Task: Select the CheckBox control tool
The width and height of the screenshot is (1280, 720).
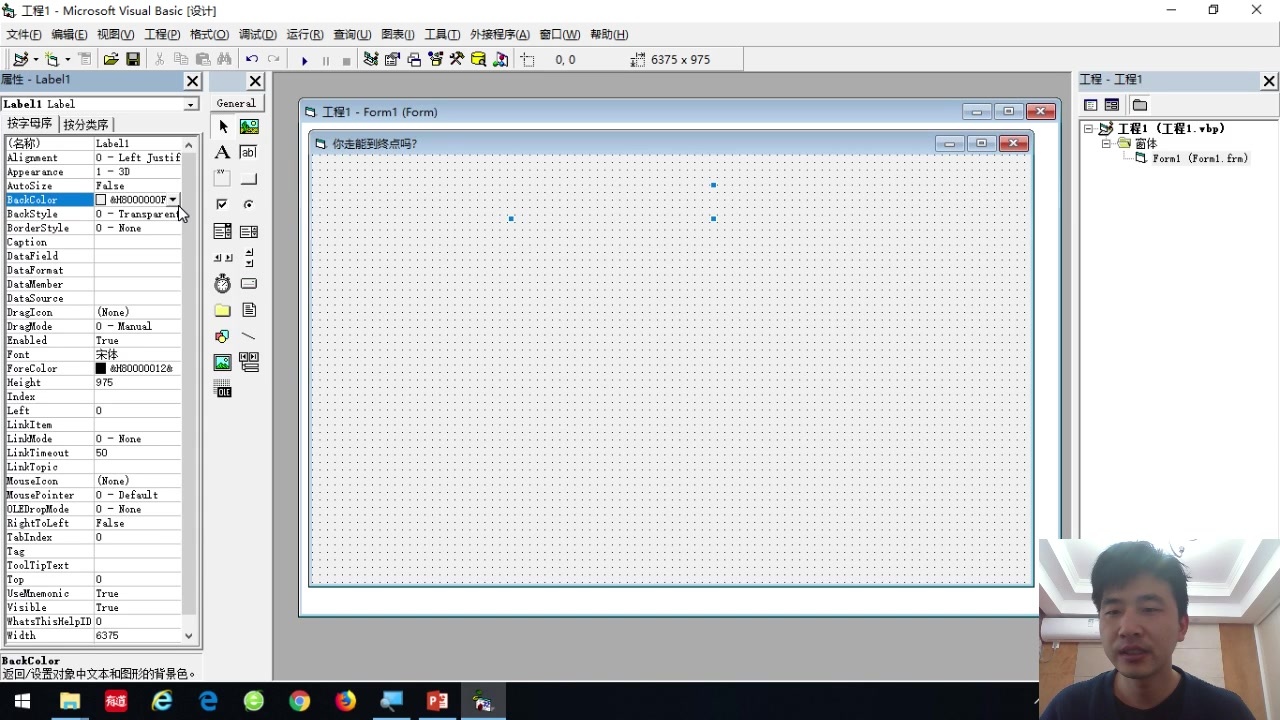Action: (223, 204)
